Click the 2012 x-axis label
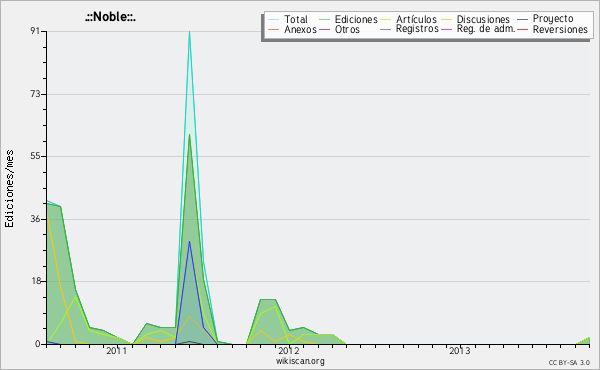 point(289,351)
